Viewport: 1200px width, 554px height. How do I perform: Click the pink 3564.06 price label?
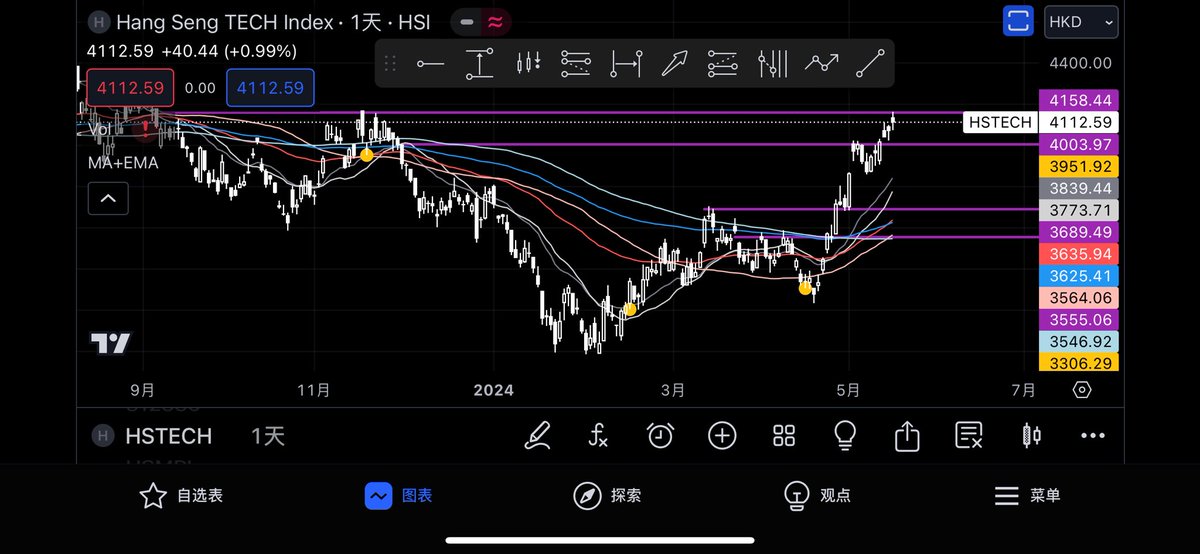[x=1079, y=298]
